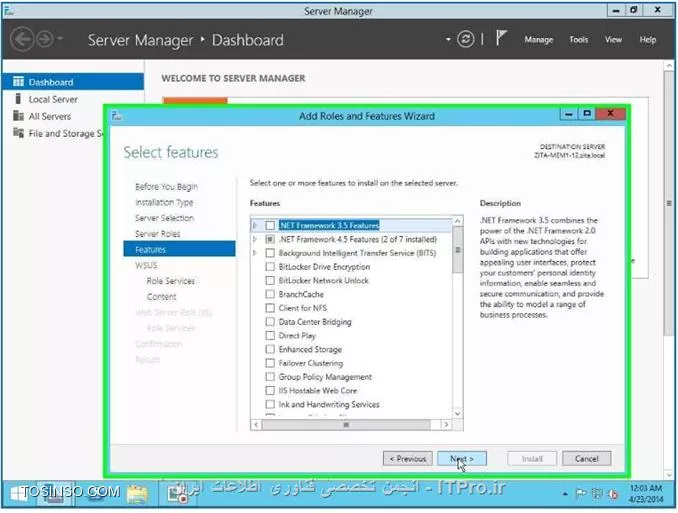Go to the Installation Type step
The image size is (678, 513).
click(164, 202)
